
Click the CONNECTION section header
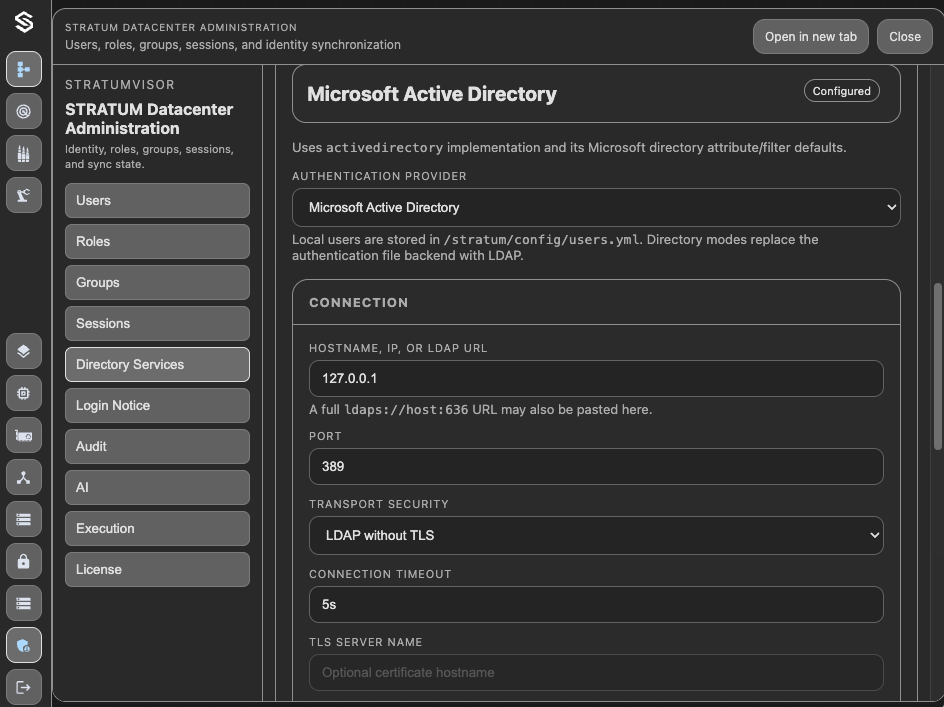click(x=358, y=302)
